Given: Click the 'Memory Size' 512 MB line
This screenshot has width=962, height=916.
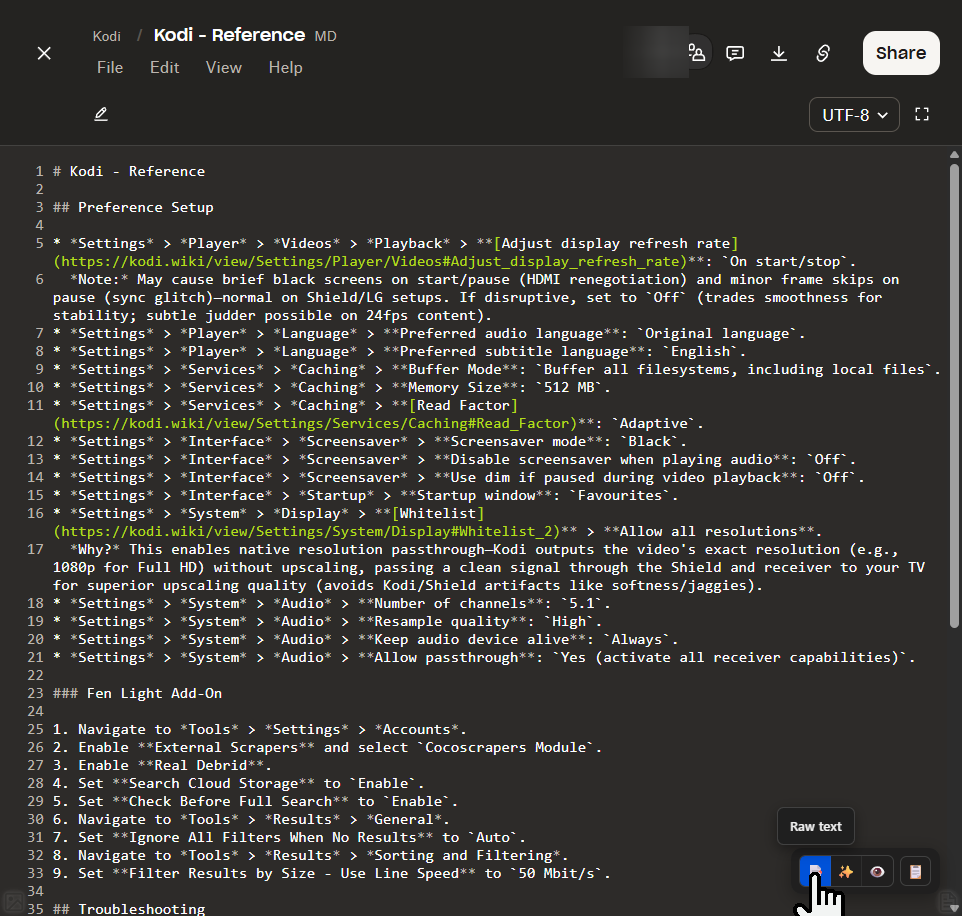Looking at the screenshot, I should tap(332, 387).
